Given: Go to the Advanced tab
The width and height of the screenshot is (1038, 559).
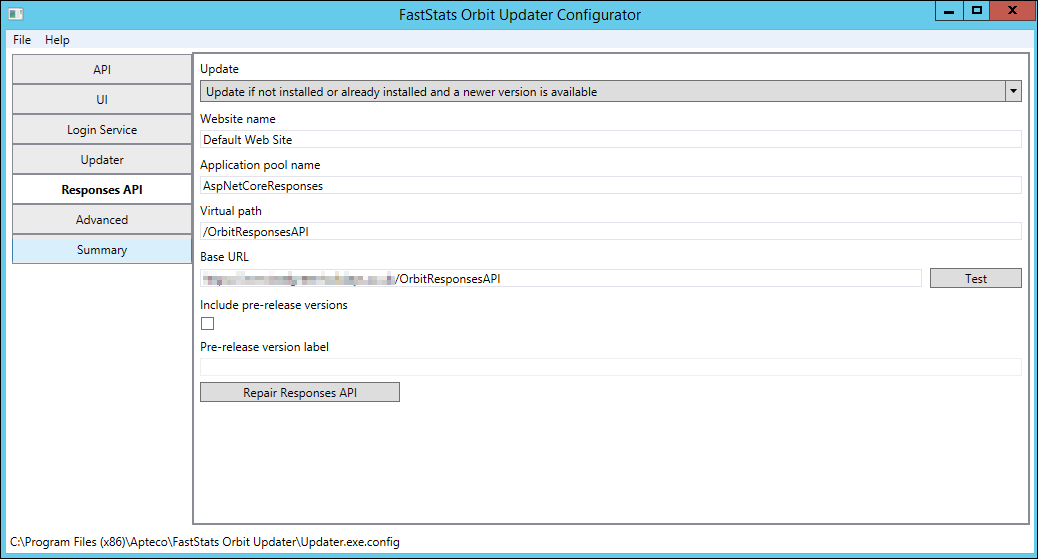Looking at the screenshot, I should click(x=102, y=219).
